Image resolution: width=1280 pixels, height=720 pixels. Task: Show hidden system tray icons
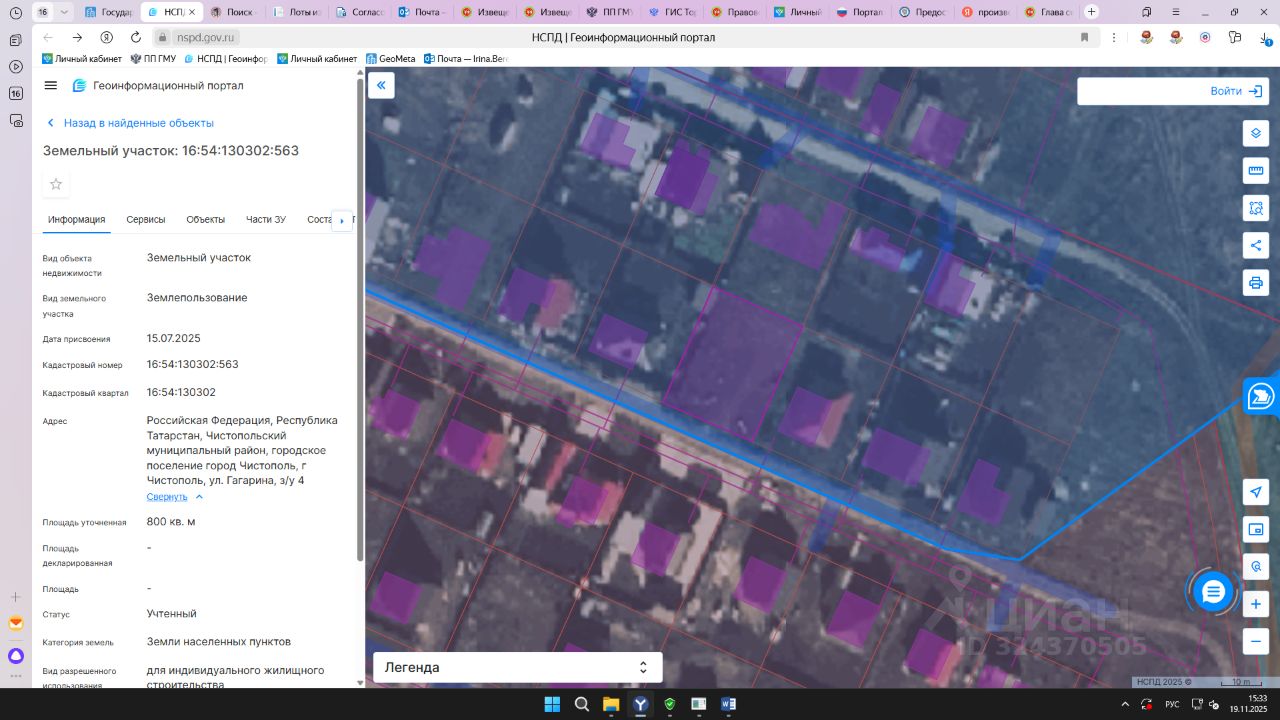coord(1126,704)
